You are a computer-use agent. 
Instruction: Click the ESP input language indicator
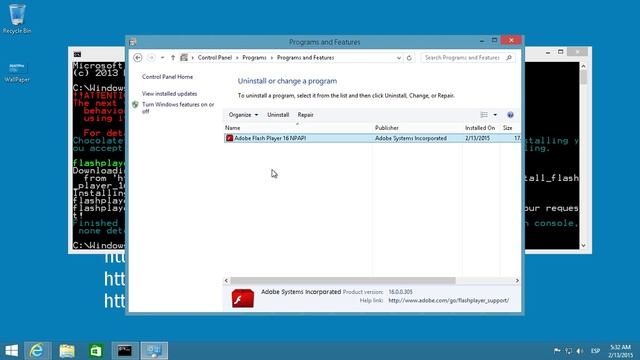pos(596,351)
